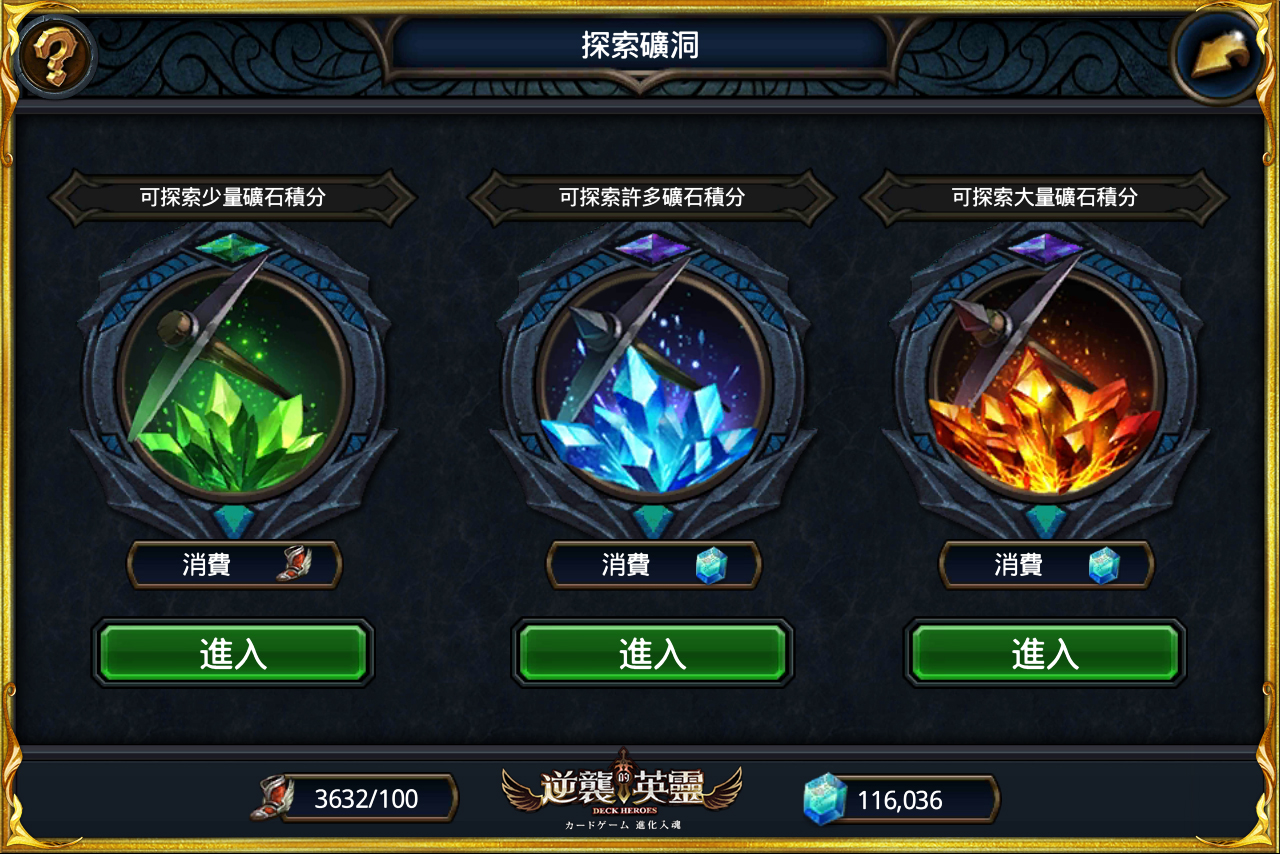Click the golden back arrow icon
This screenshot has width=1280, height=854.
pos(1222,55)
